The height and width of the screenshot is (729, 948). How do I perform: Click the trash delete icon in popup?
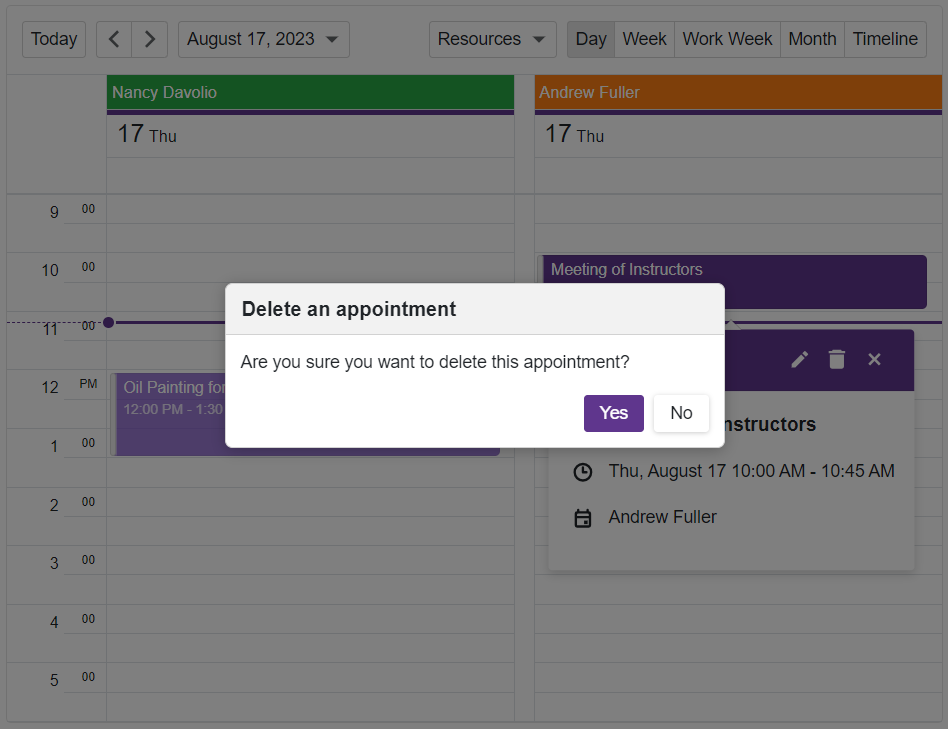(837, 360)
